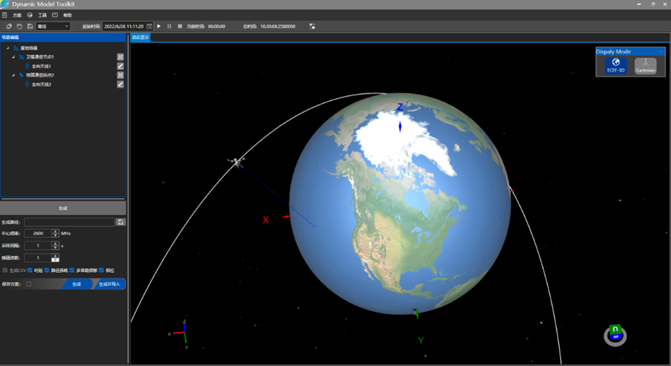Open the scene type dropdown in toolbar
Image resolution: width=671 pixels, height=366 pixels.
point(53,26)
